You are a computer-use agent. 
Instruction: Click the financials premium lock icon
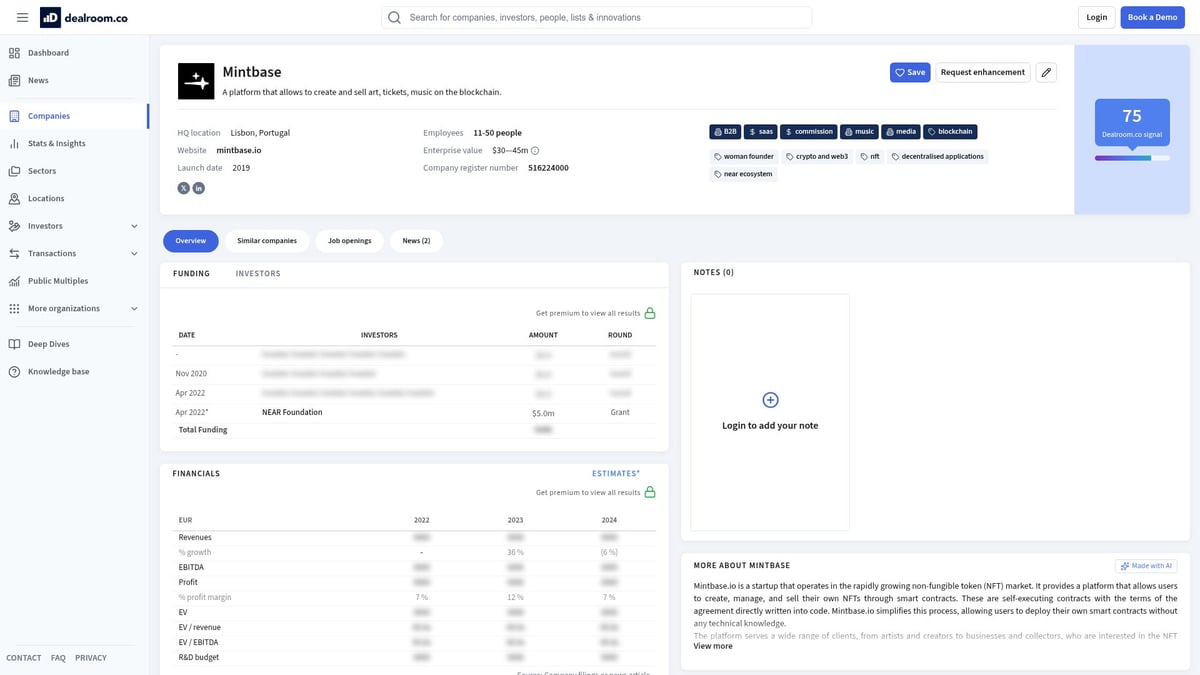650,492
